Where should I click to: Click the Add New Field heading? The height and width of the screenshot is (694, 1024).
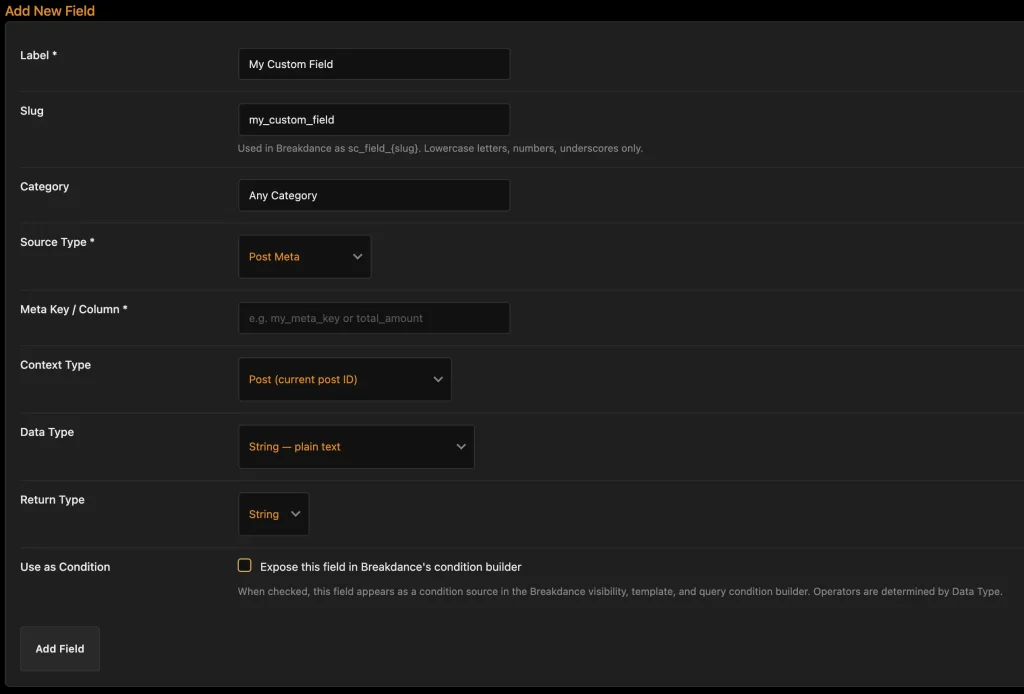coord(50,10)
